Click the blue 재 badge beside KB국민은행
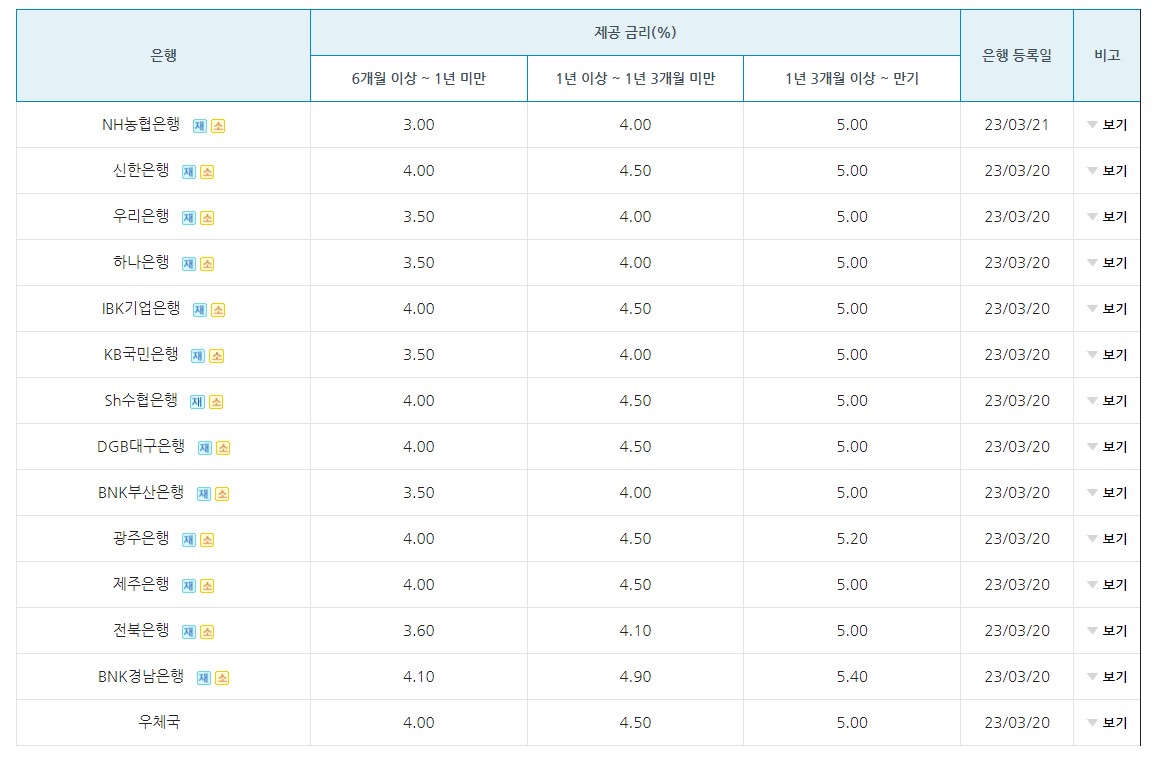 click(198, 356)
